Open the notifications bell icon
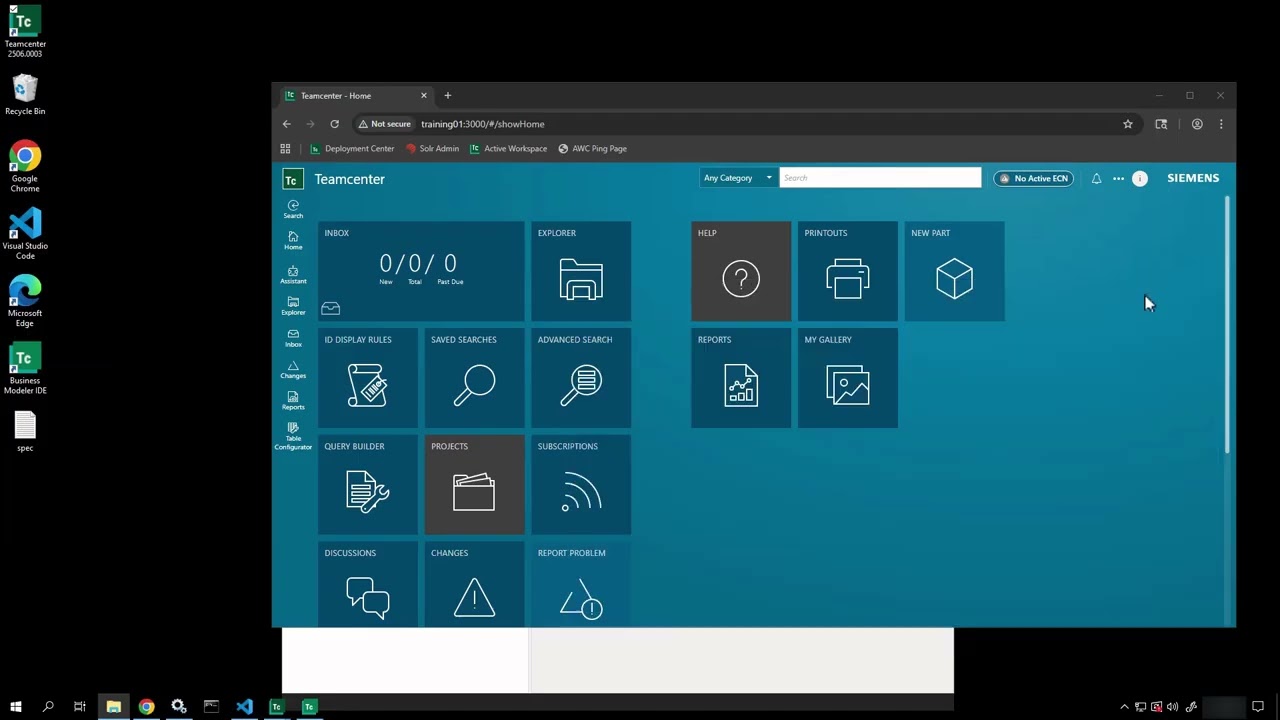This screenshot has height=720, width=1280. point(1096,178)
